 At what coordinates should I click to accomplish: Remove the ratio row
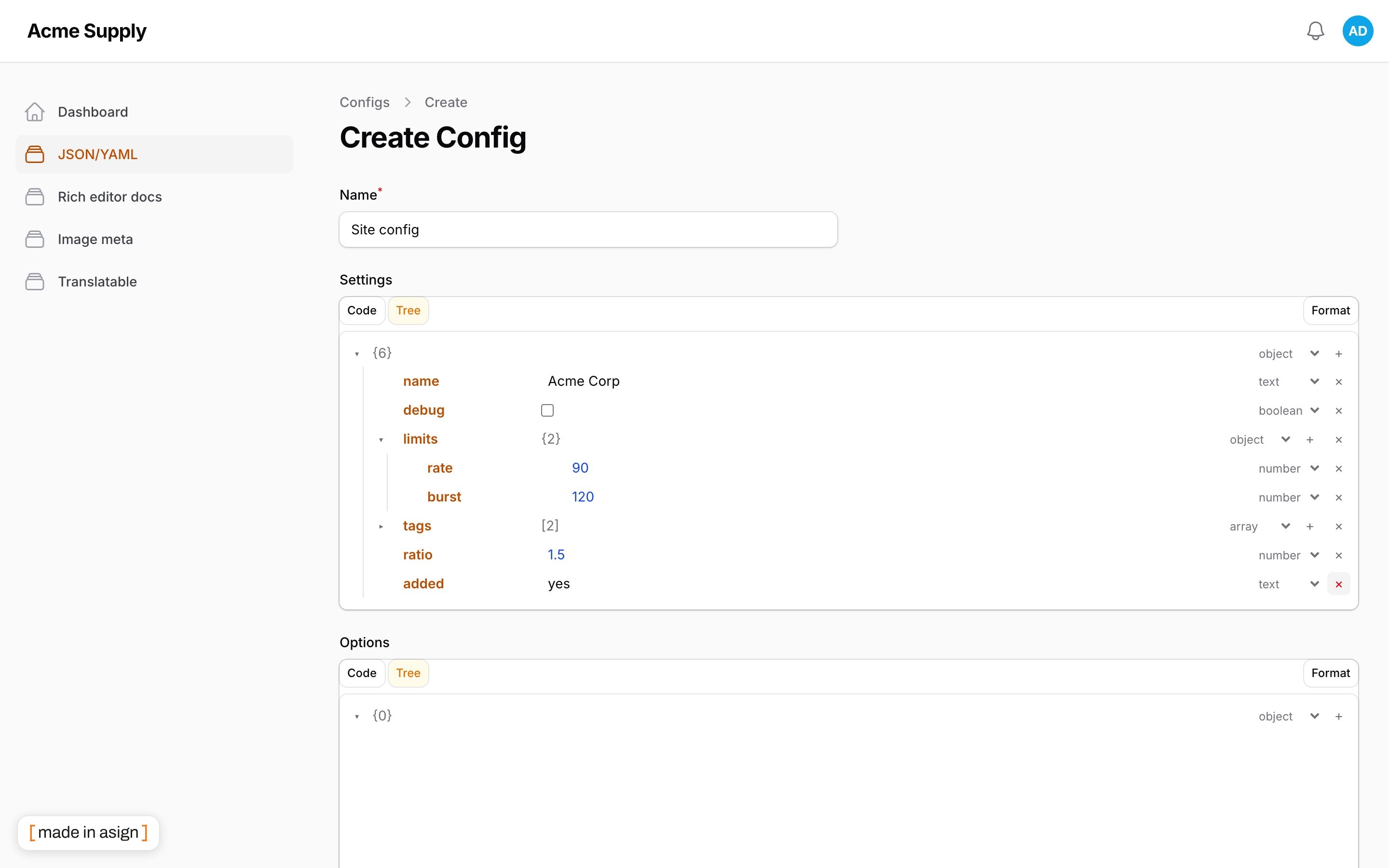(1338, 555)
